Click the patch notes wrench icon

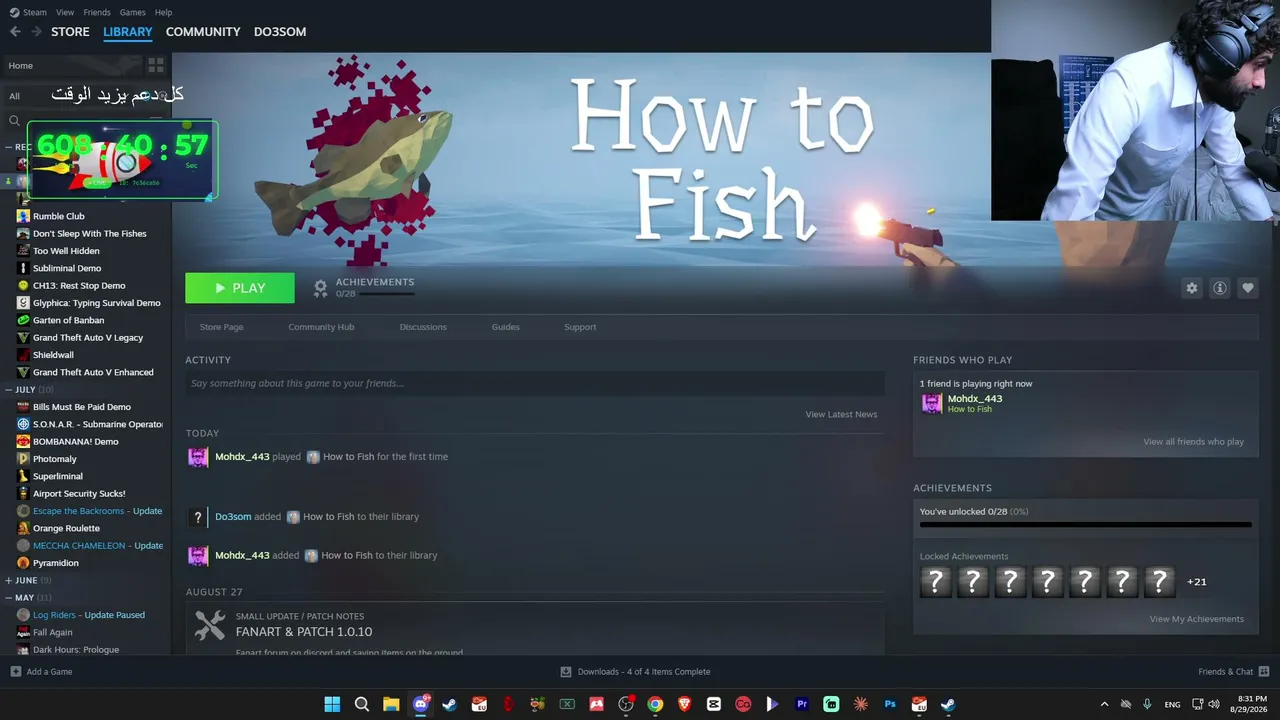[210, 625]
